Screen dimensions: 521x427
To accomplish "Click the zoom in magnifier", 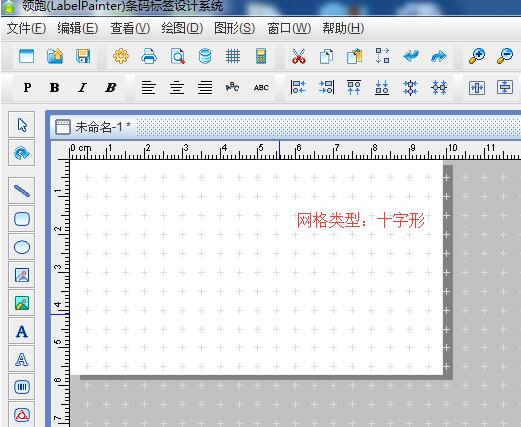I will [477, 56].
